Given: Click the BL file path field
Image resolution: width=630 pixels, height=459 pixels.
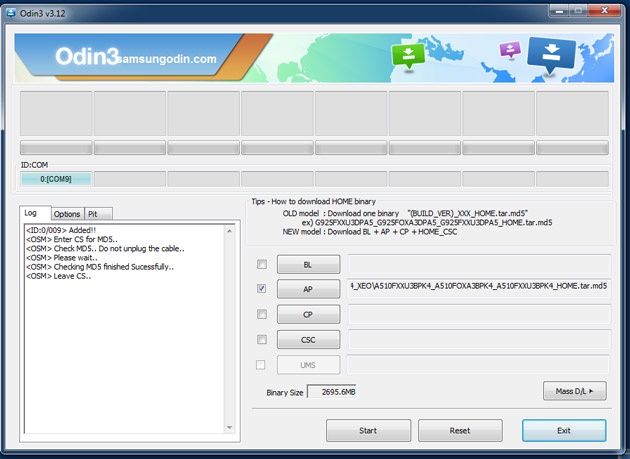Looking at the screenshot, I should tap(479, 264).
